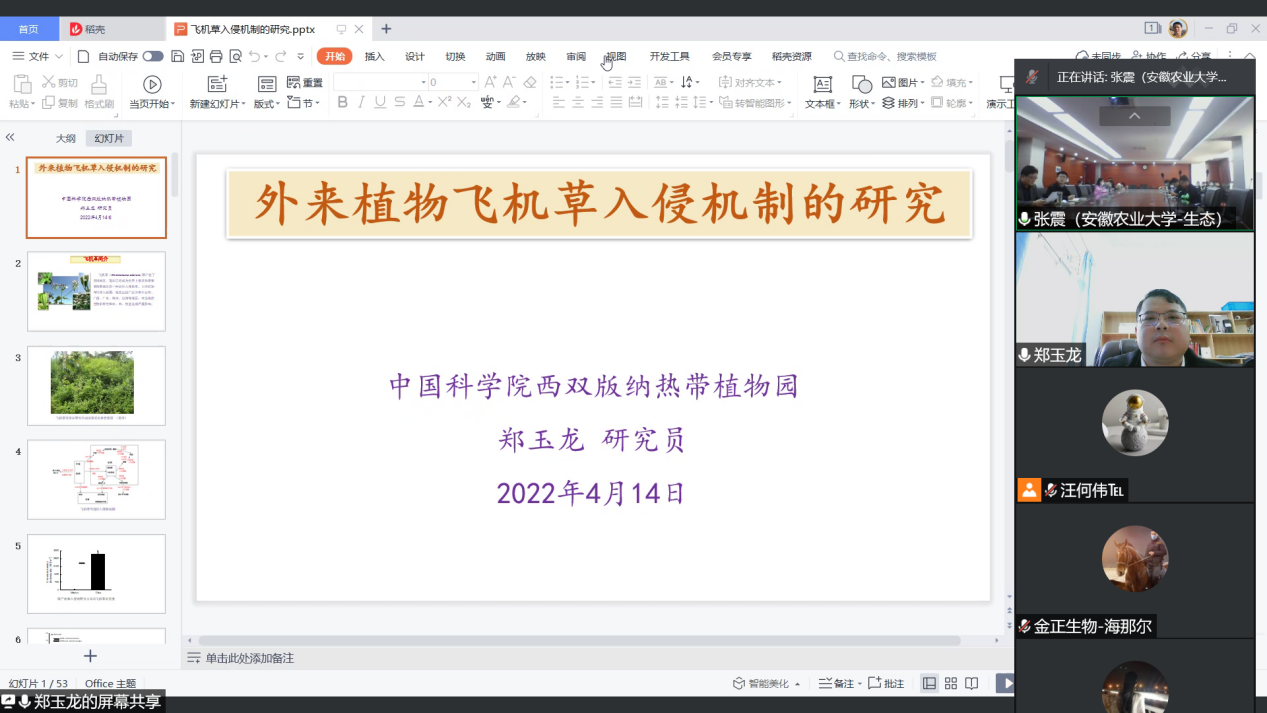Toggle the 自动保存 auto-save switch

point(153,57)
